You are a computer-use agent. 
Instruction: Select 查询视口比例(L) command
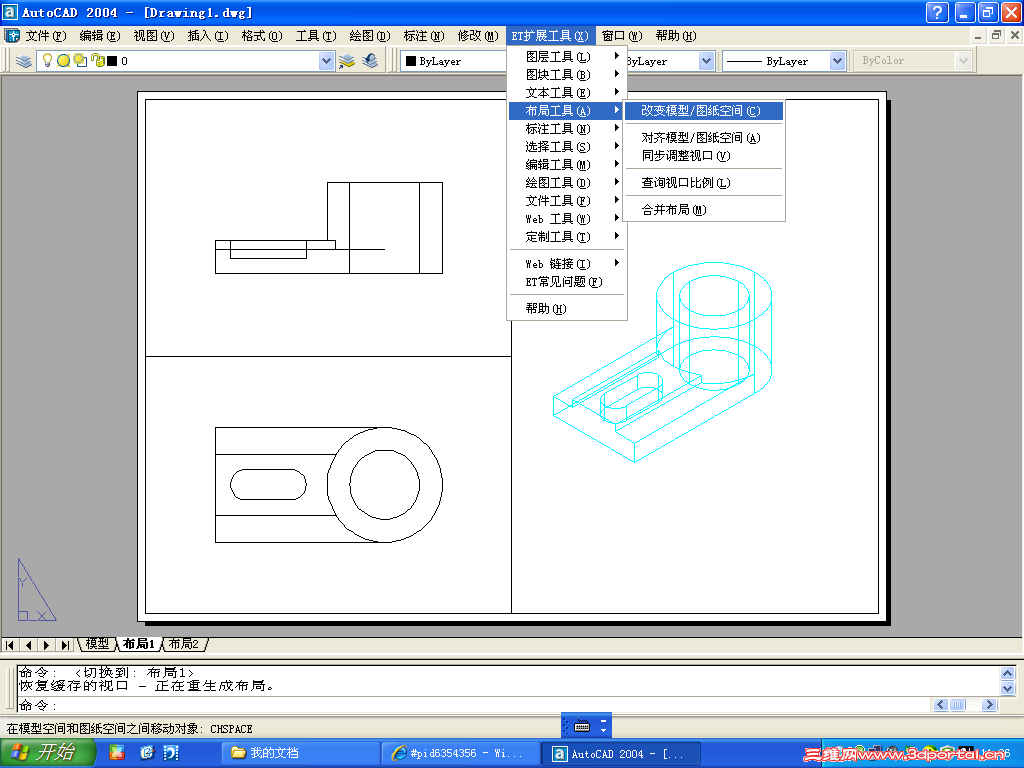pos(704,183)
